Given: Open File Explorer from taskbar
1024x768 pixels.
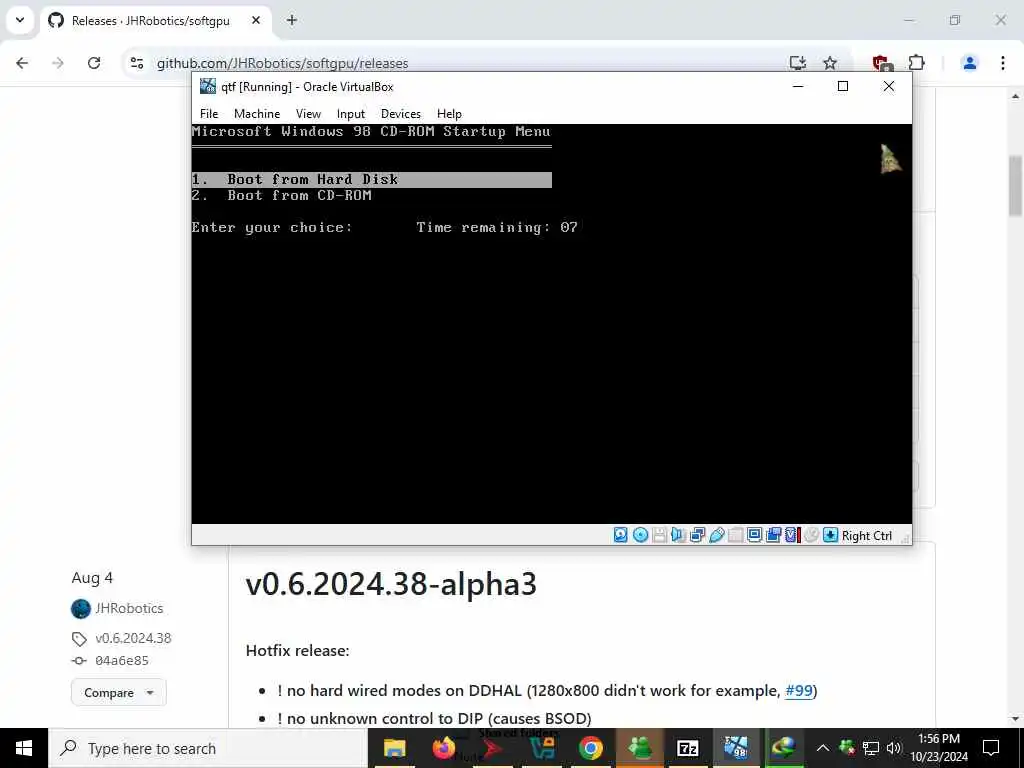Looking at the screenshot, I should [394, 748].
